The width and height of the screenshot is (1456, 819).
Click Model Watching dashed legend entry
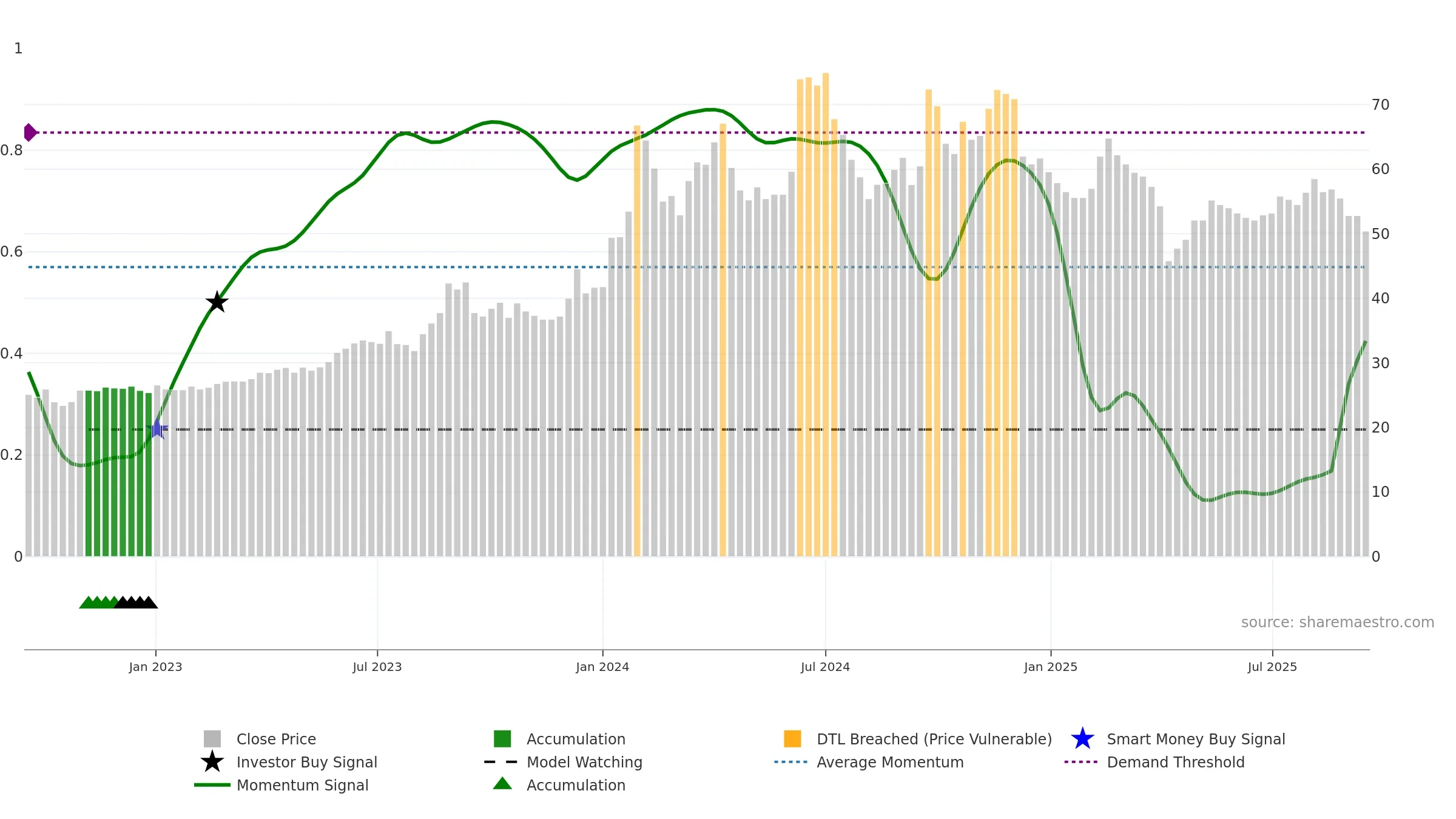pyautogui.click(x=563, y=762)
